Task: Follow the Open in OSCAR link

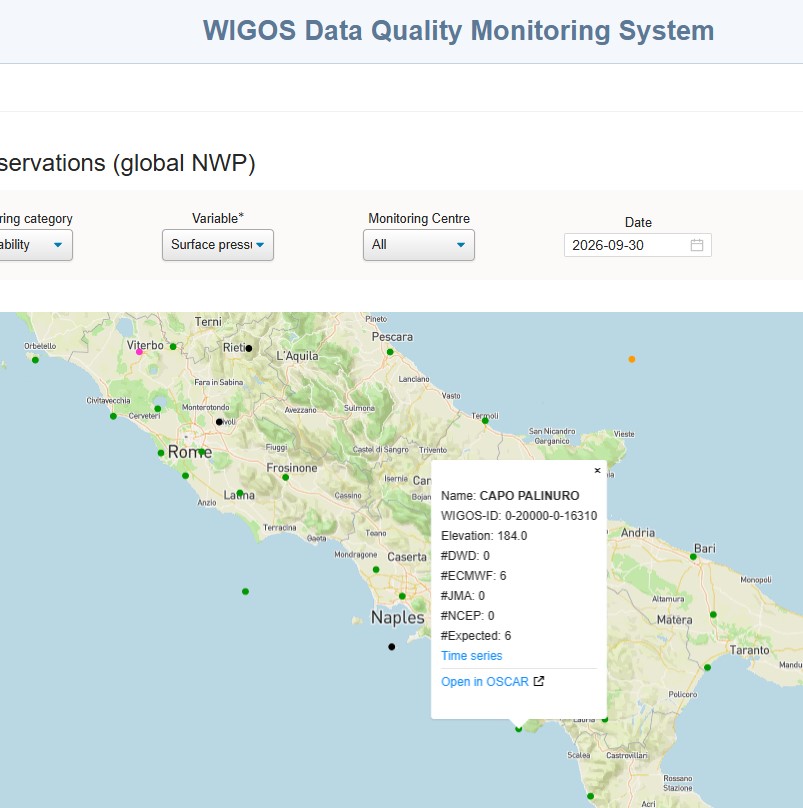Action: (485, 682)
